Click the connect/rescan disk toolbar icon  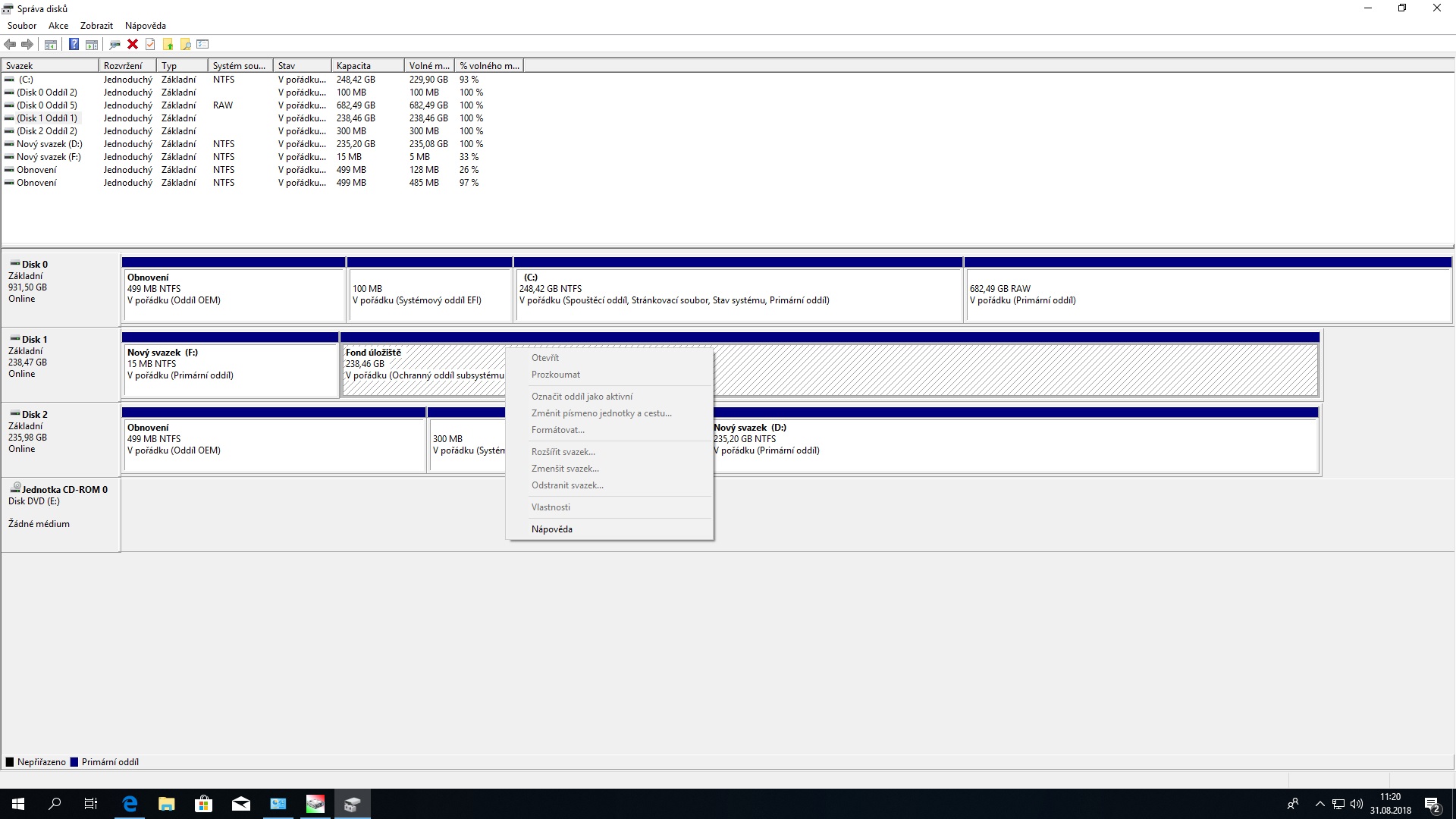(115, 44)
